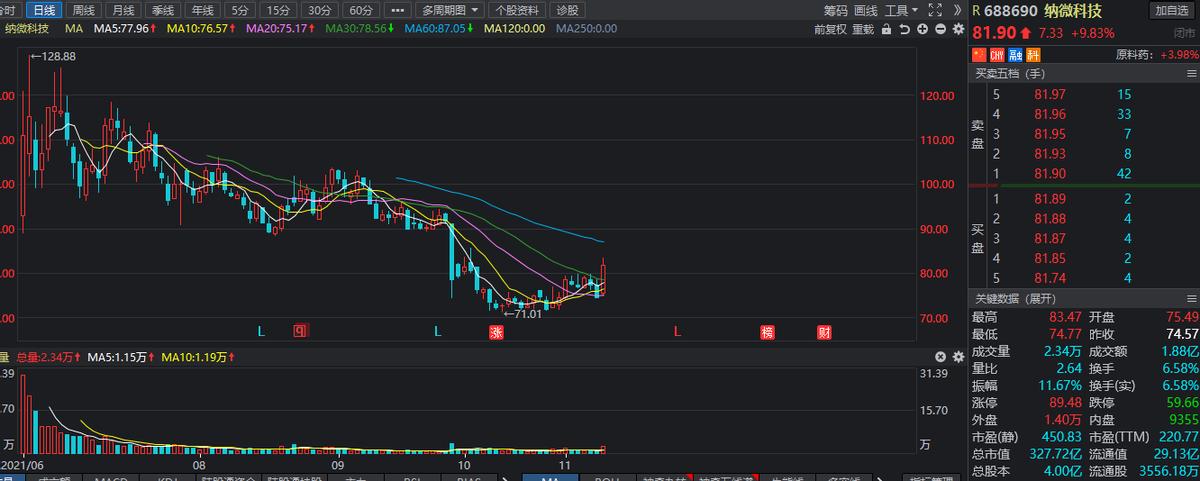1200x481 pixels.
Task: Open the 原料药 sector link
Action: pos(1132,54)
